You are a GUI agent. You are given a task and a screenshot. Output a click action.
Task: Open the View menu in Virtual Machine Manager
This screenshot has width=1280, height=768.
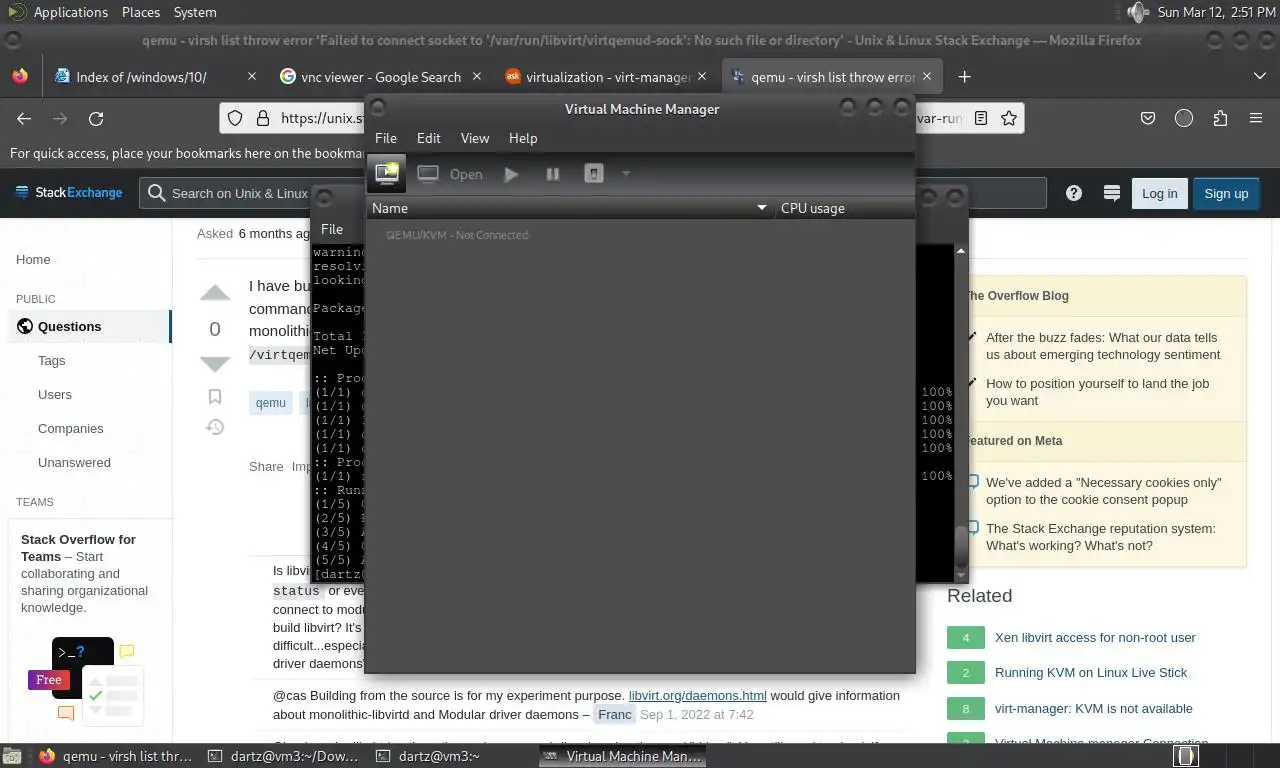[x=474, y=138]
